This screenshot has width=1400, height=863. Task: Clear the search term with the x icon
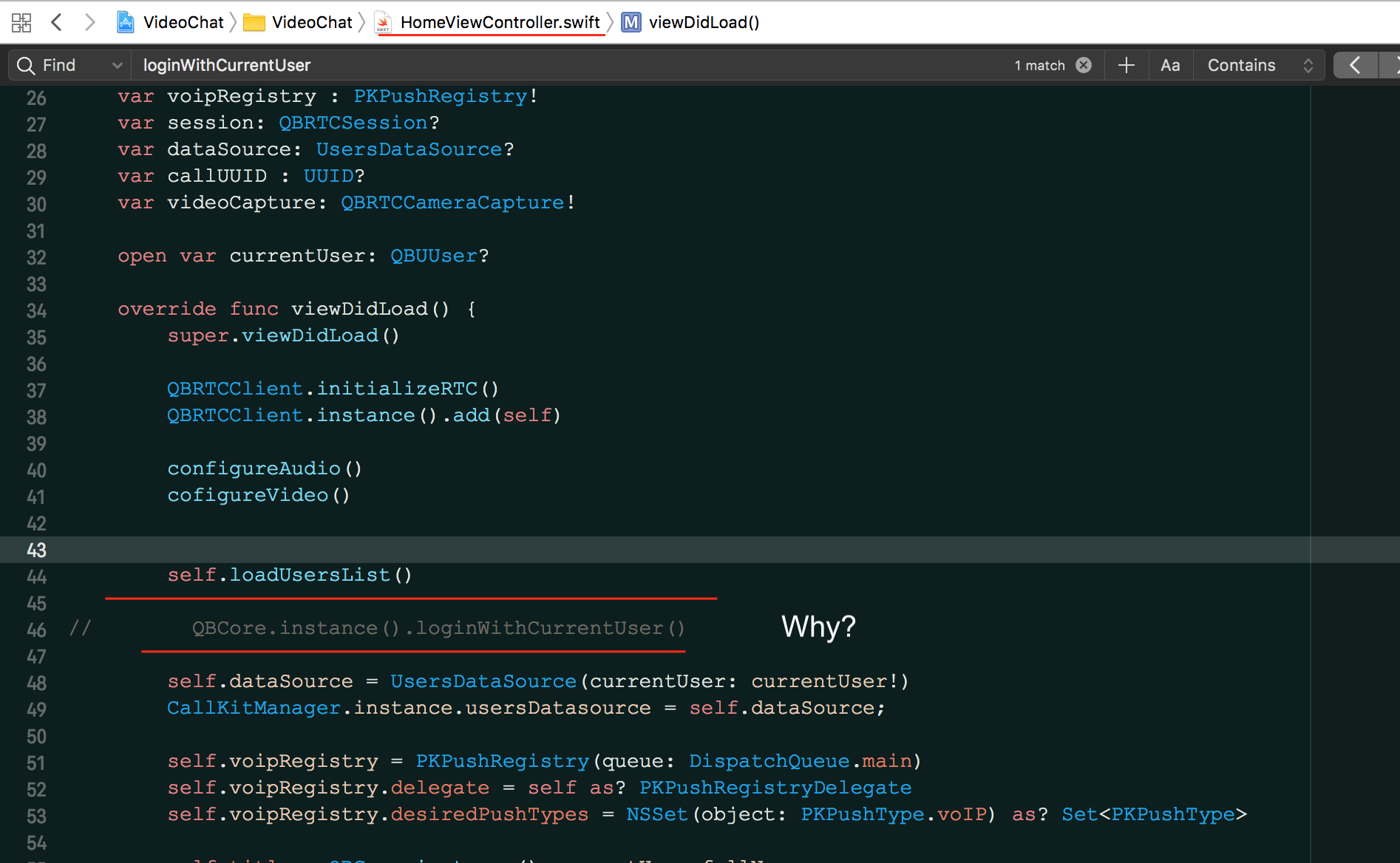[x=1084, y=65]
